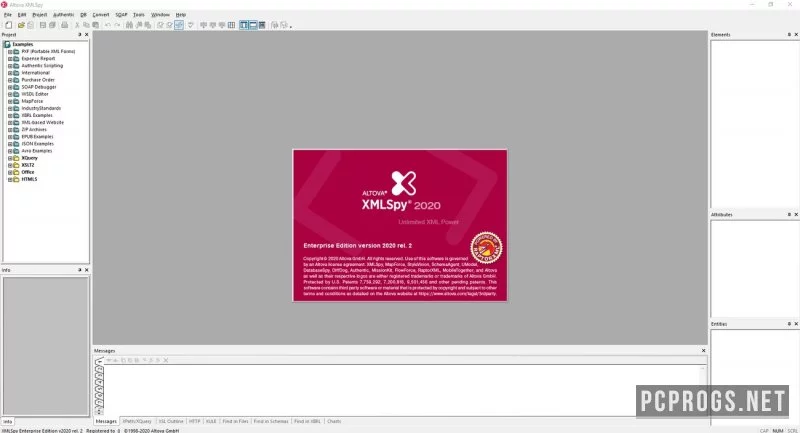Screen dimensions: 800x433
Task: Close the Project panel
Action: point(86,35)
